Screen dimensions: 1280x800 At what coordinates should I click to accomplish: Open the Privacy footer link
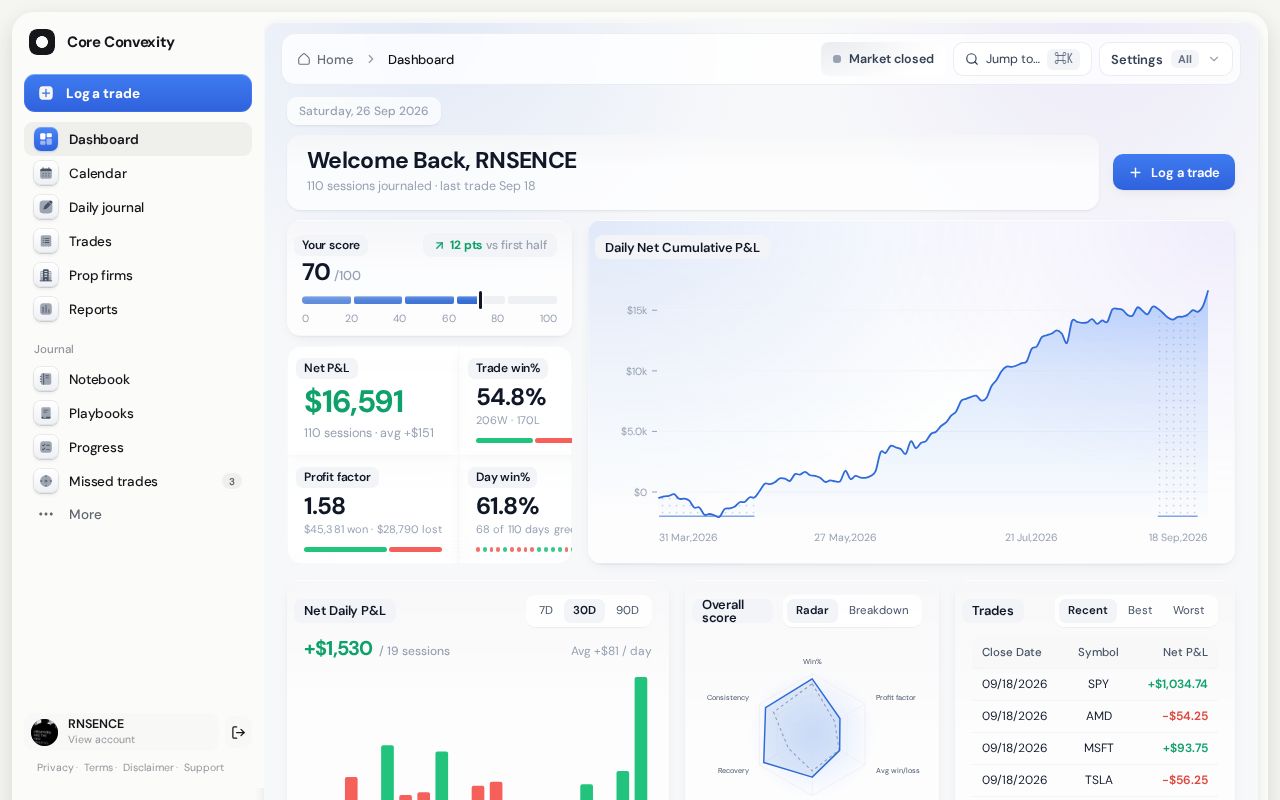tap(55, 768)
